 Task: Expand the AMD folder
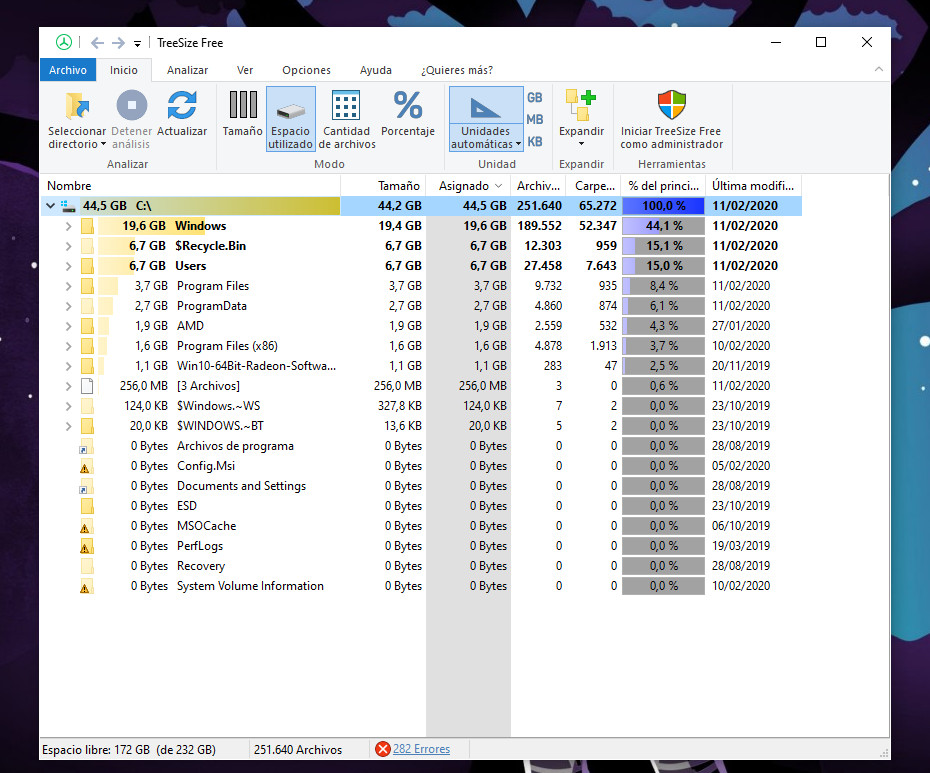click(68, 326)
